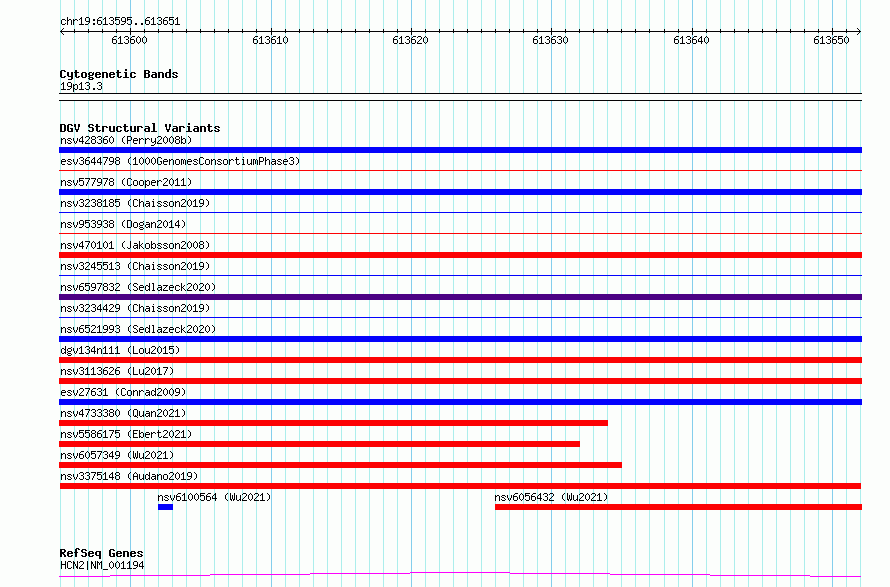Open nsv6057349 (Wu2021) variant

point(117,455)
